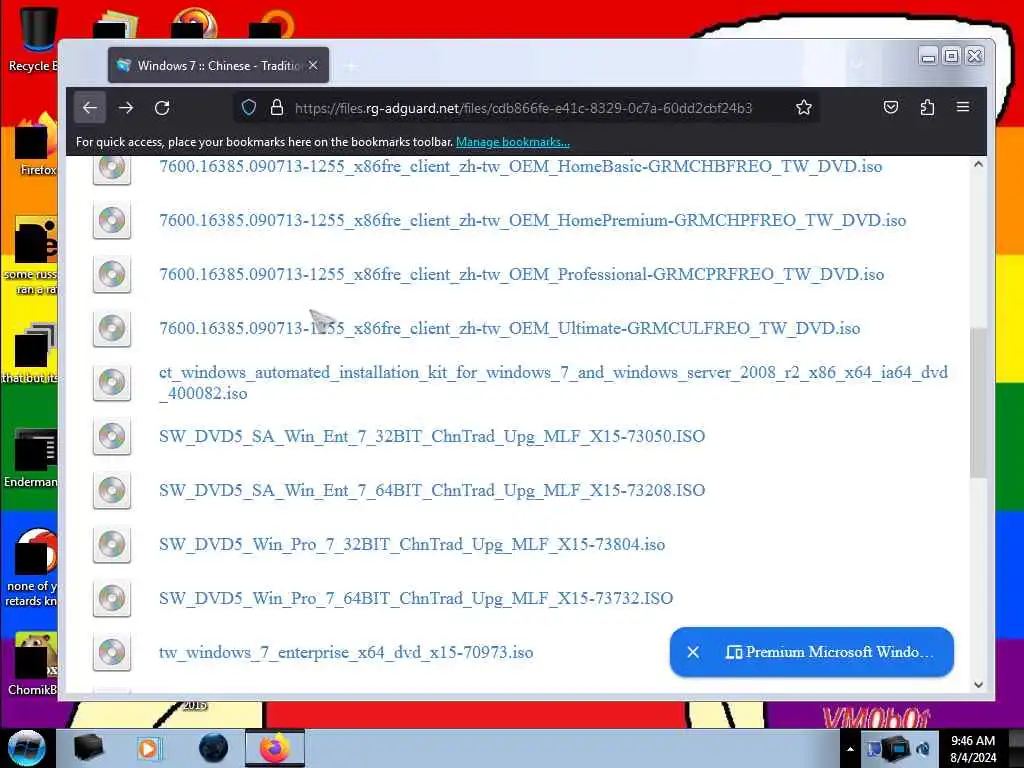This screenshot has width=1024, height=768.
Task: Open the taskbar clock 9:46 AM
Action: coord(973,749)
